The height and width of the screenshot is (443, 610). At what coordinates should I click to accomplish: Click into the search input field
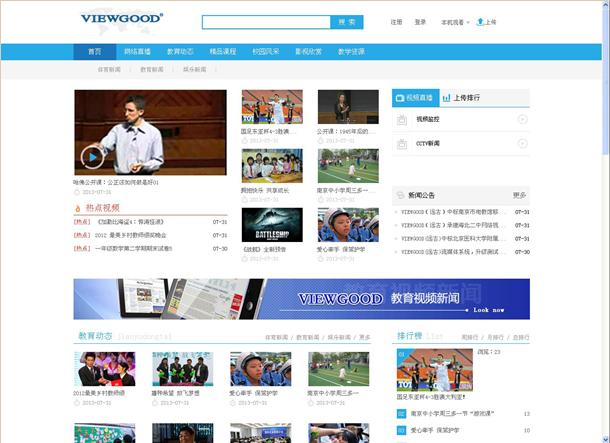click(x=266, y=22)
